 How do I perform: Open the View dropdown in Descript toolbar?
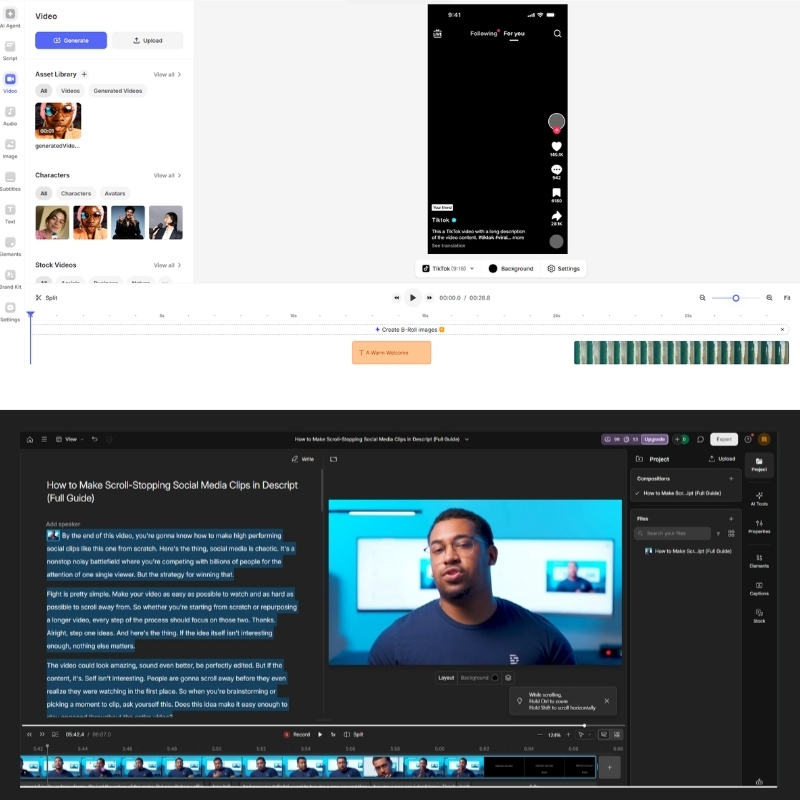[70, 439]
